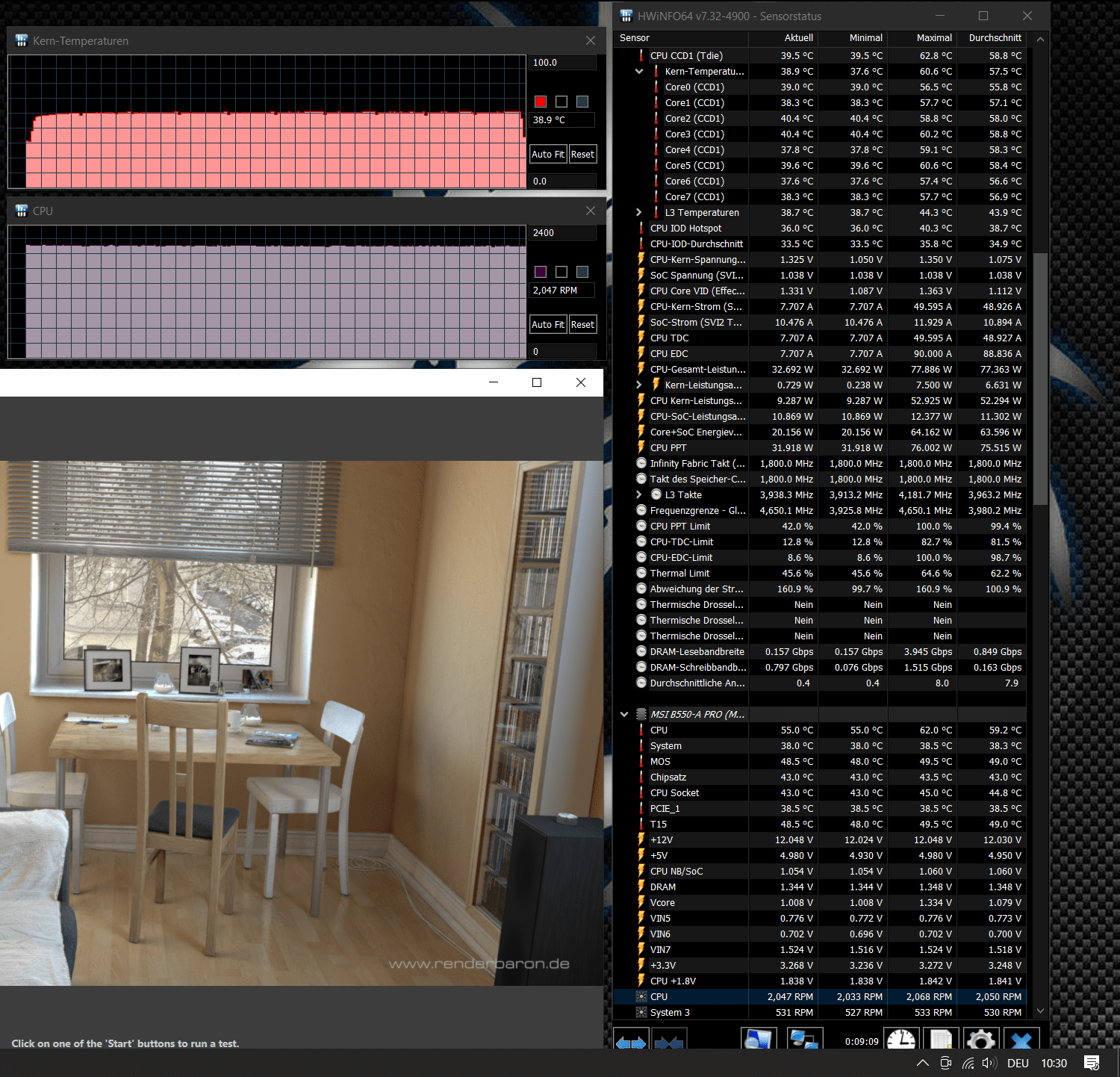Click the Durchschnitt column header
The height and width of the screenshot is (1077, 1120).
point(992,37)
